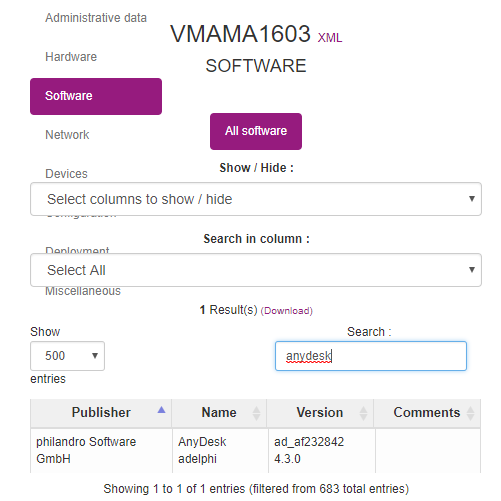The width and height of the screenshot is (501, 501).
Task: Go to the Network section
Action: [x=67, y=135]
